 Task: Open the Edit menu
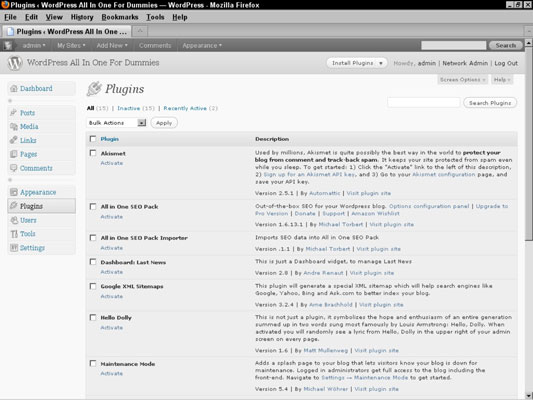pyautogui.click(x=31, y=17)
